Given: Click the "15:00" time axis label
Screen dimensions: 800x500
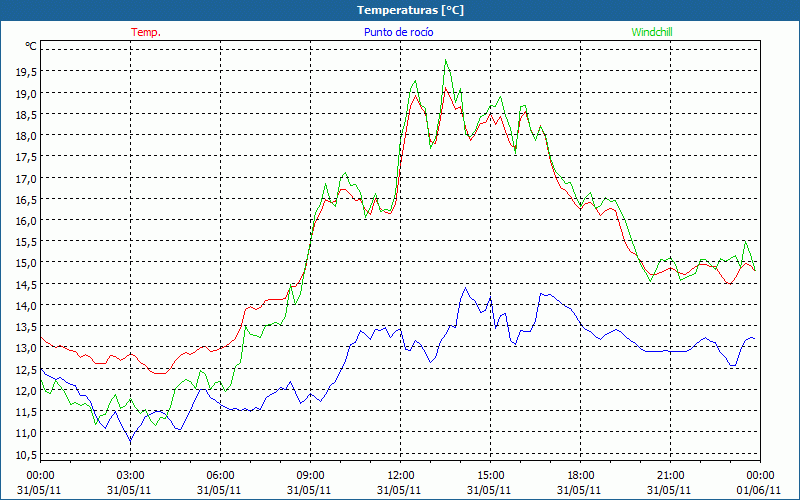Looking at the screenshot, I should [490, 476].
